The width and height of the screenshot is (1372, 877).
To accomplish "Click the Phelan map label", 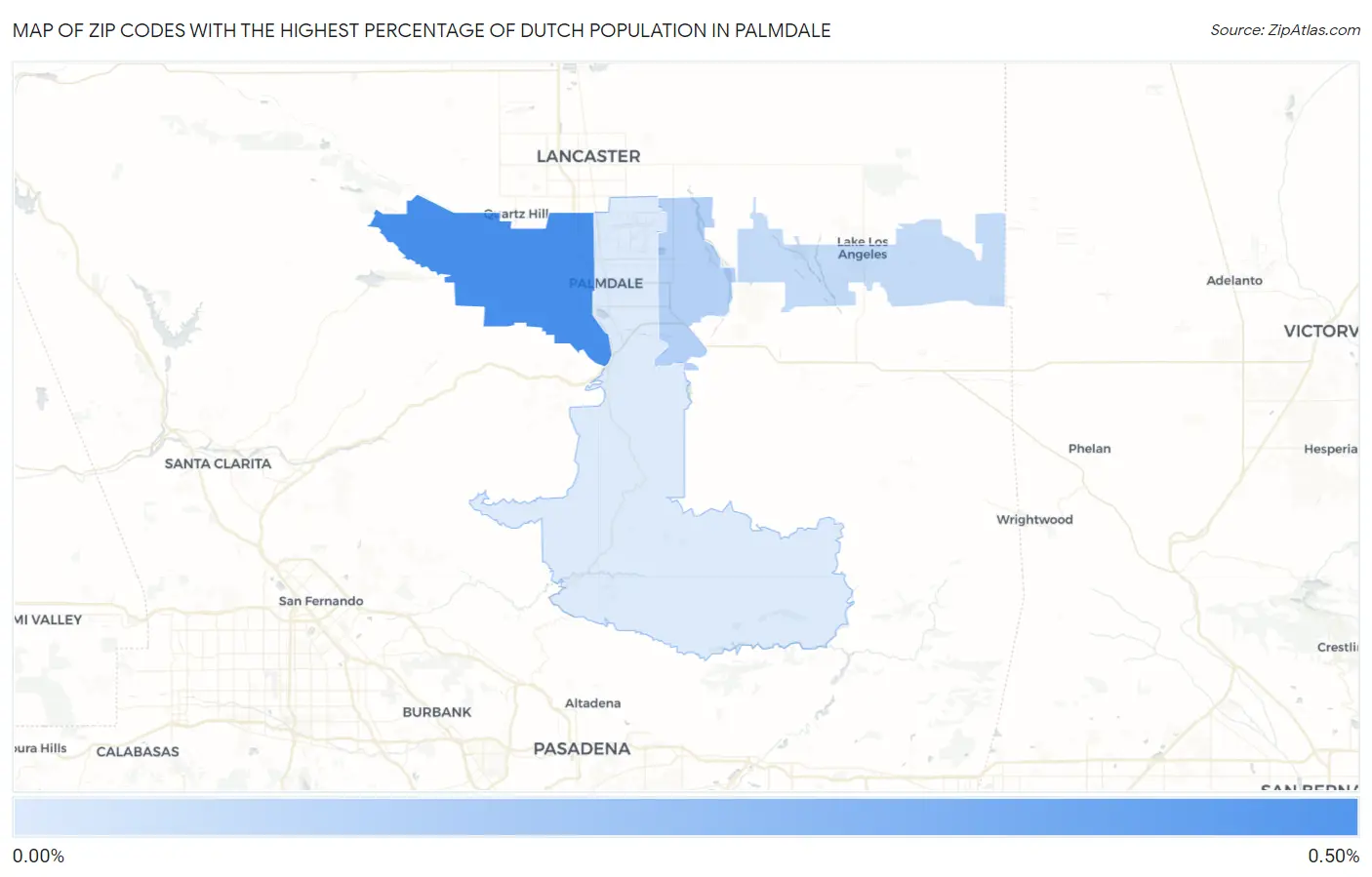I will (x=1089, y=449).
